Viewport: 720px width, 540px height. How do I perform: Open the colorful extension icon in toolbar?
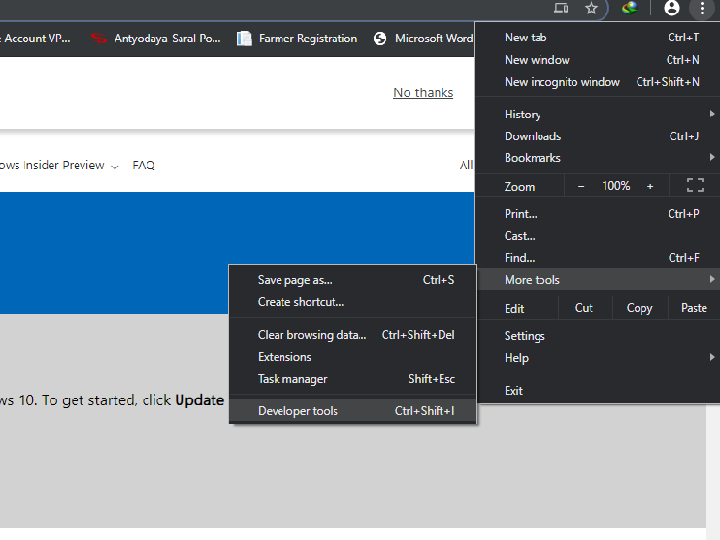click(x=630, y=8)
